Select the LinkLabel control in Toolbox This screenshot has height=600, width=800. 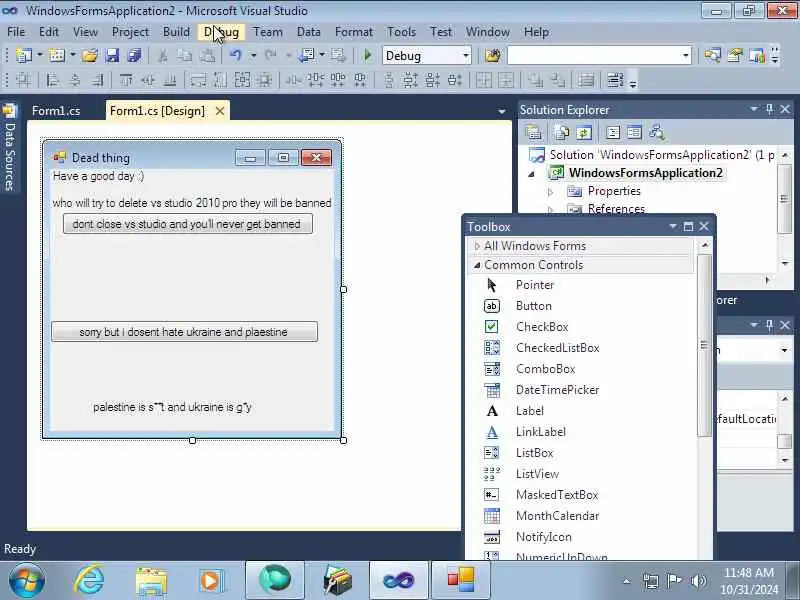click(x=540, y=432)
